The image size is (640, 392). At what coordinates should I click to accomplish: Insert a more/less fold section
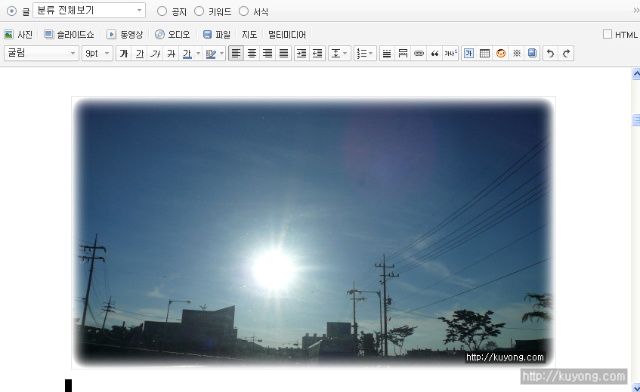click(x=402, y=53)
